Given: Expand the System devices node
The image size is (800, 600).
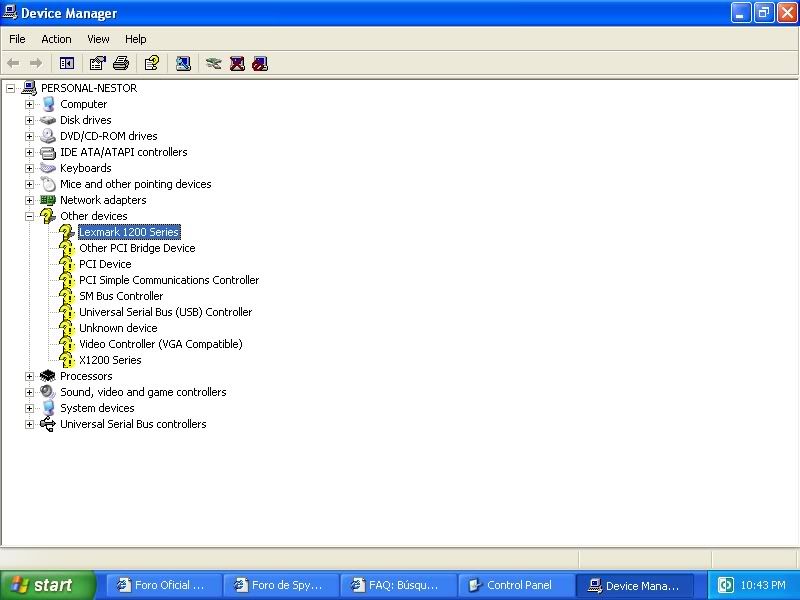Looking at the screenshot, I should [30, 408].
